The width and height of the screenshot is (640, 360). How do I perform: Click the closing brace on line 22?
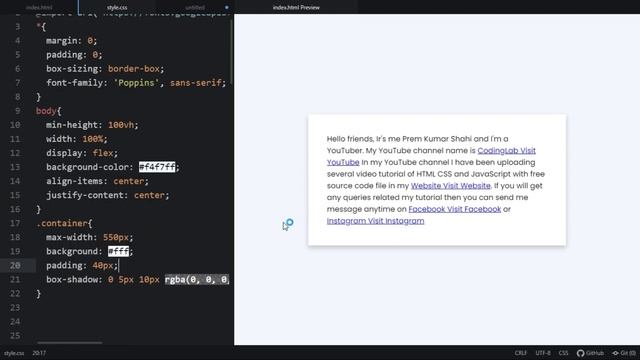click(x=39, y=293)
